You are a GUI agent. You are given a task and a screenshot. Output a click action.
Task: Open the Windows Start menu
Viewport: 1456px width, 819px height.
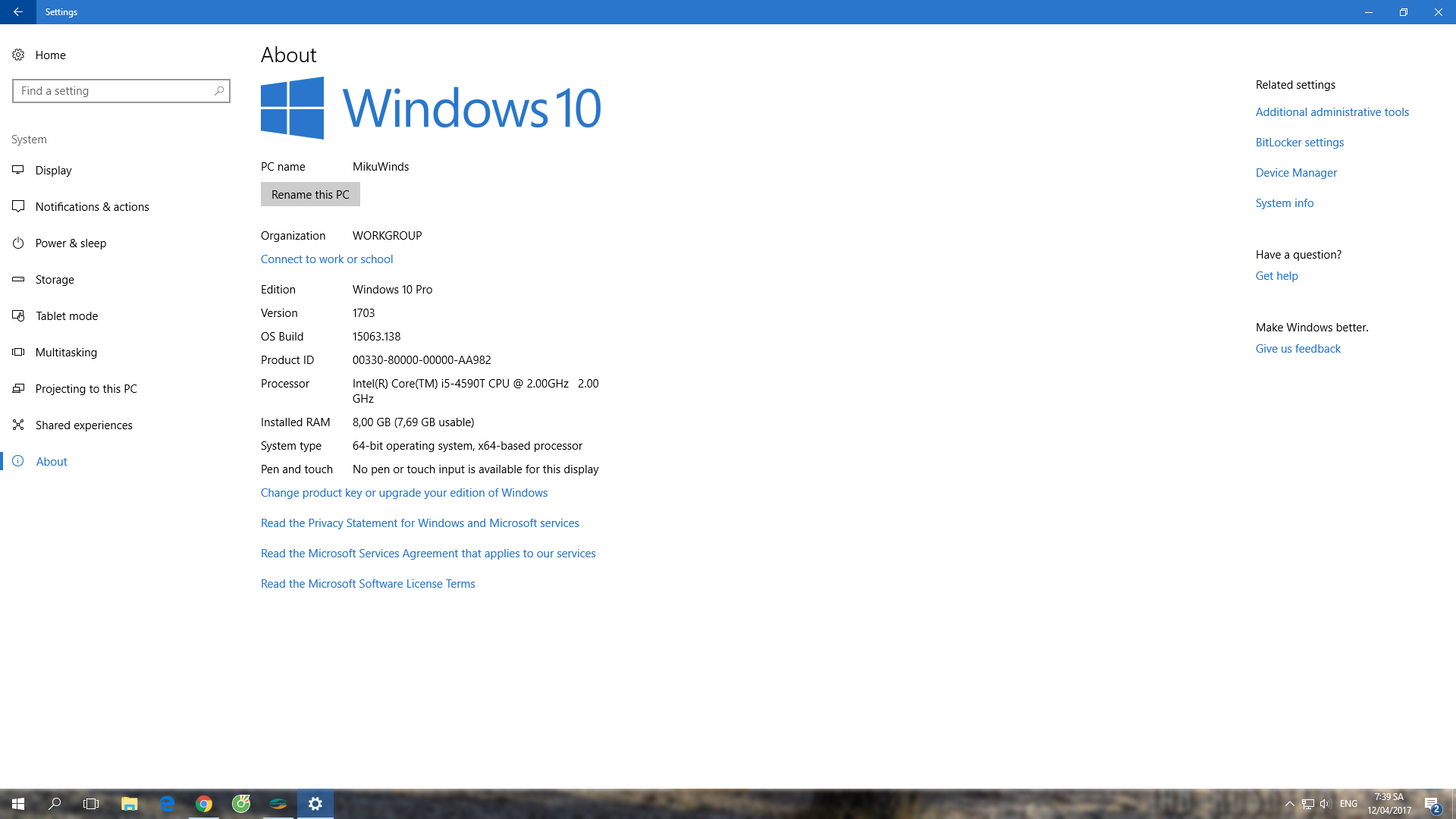click(18, 804)
